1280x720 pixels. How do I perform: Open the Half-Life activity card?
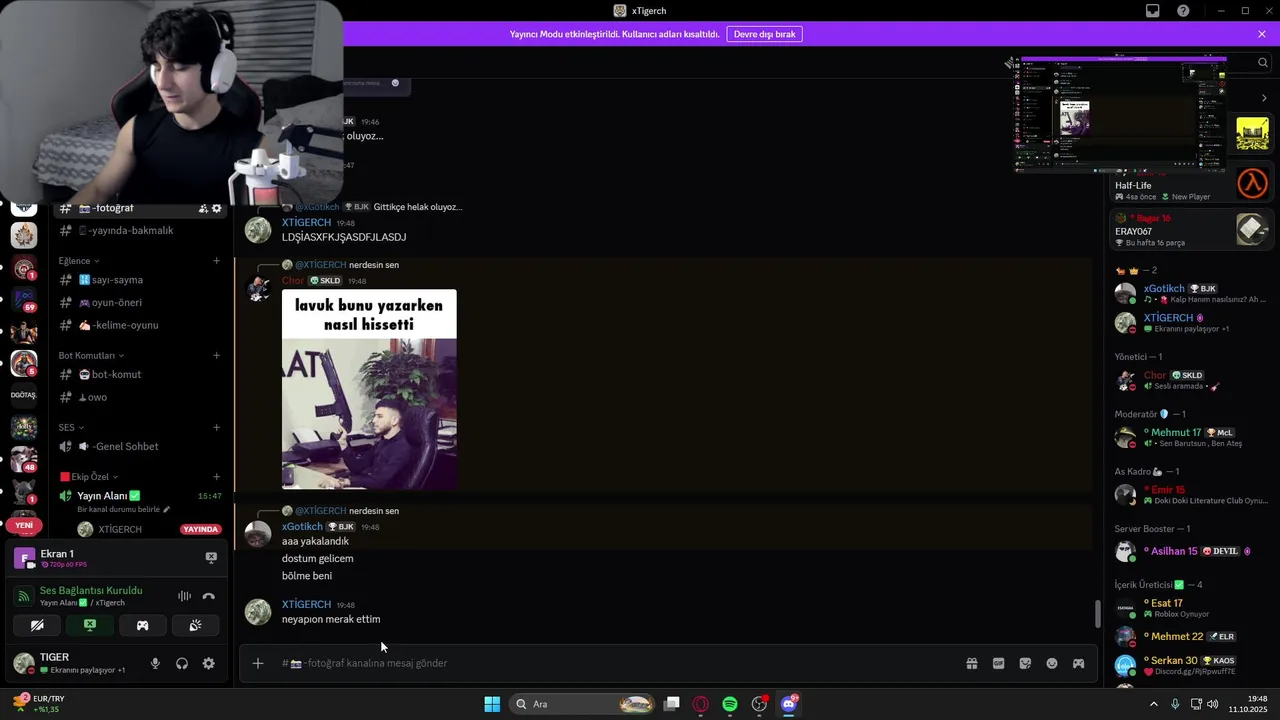pyautogui.click(x=1192, y=185)
